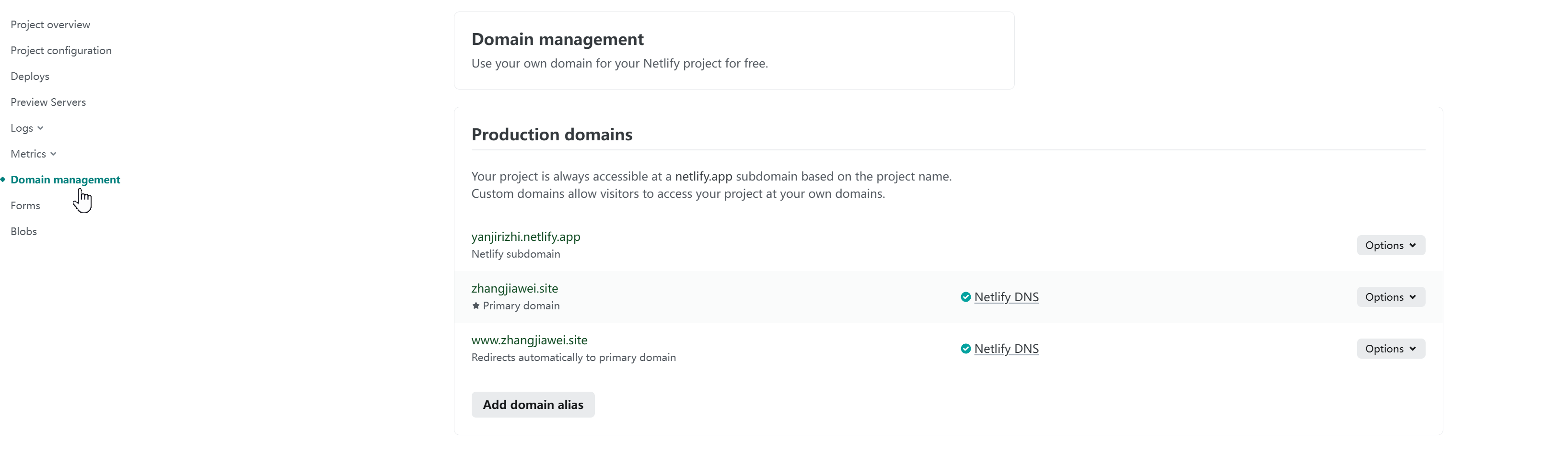Open the zhangjiawei.site primary domain link
The image size is (1568, 453).
[514, 288]
